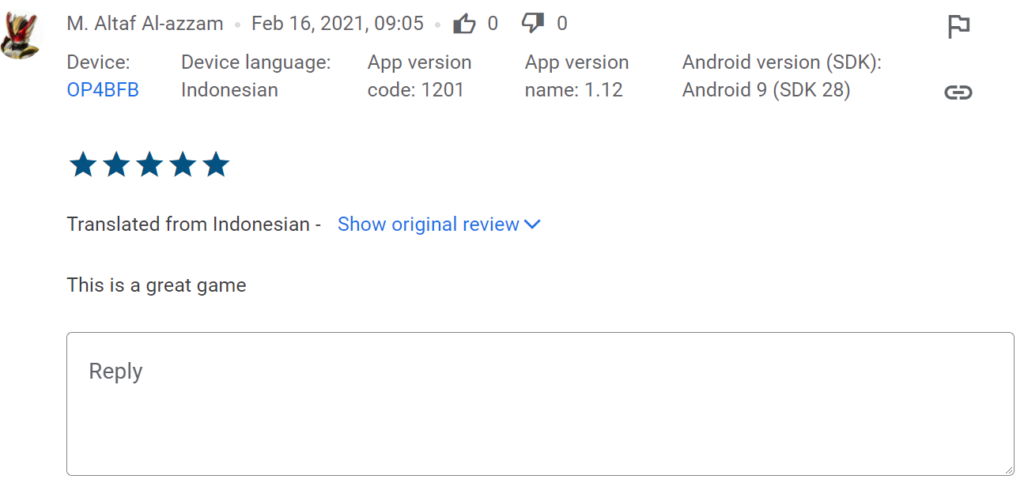Click the Android 9 (SDK 28) text
The width and height of the screenshot is (1024, 483).
point(766,90)
